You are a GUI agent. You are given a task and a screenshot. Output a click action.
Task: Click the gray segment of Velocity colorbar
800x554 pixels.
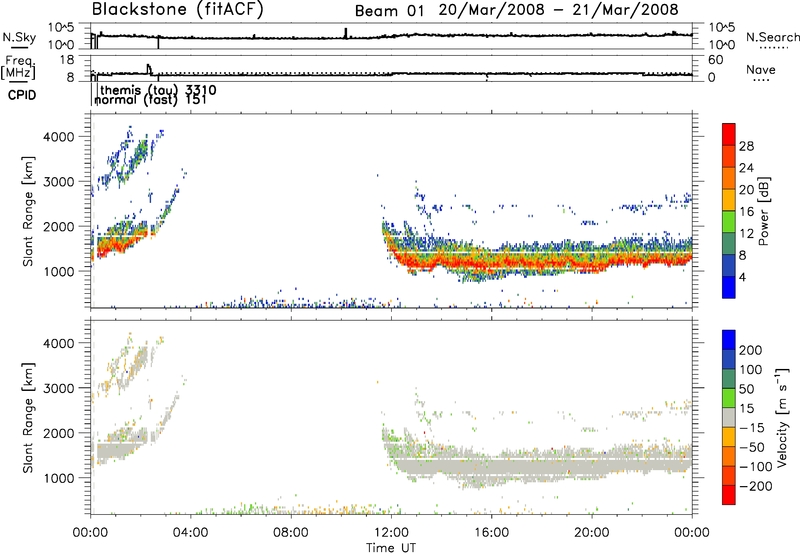pos(729,417)
